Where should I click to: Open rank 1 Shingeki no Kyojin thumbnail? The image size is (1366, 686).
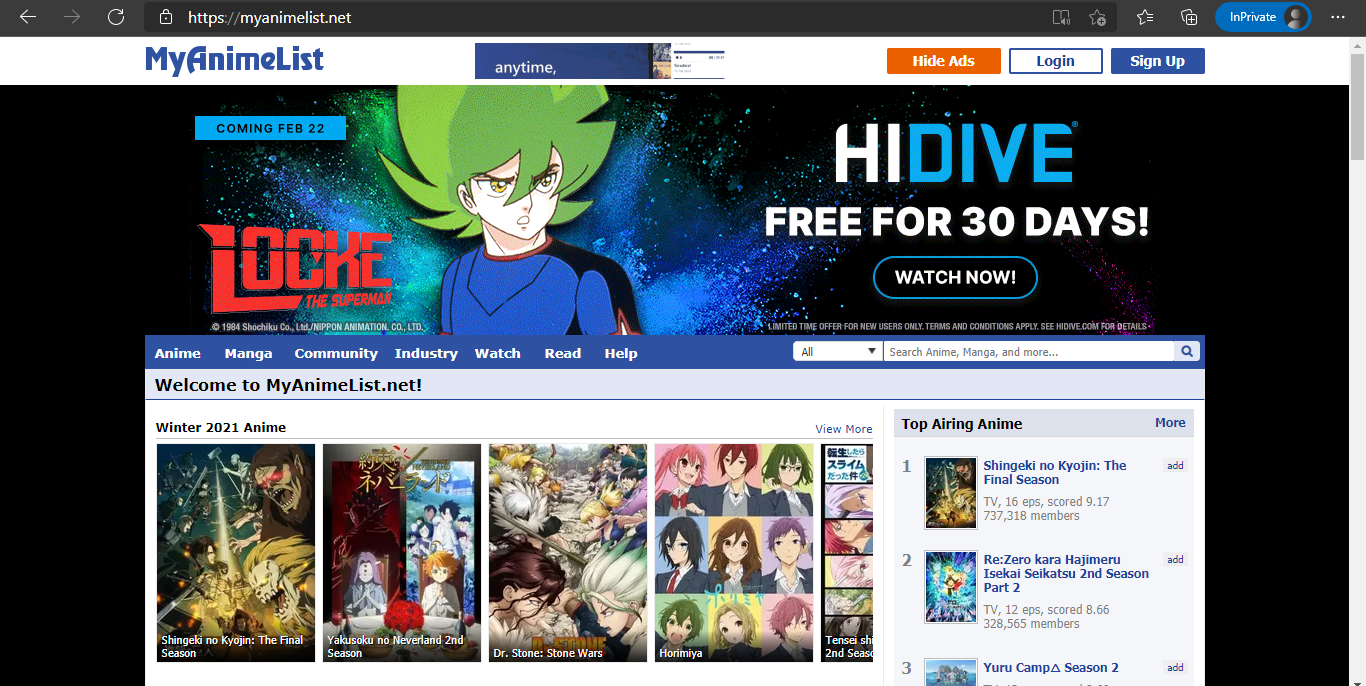[950, 493]
